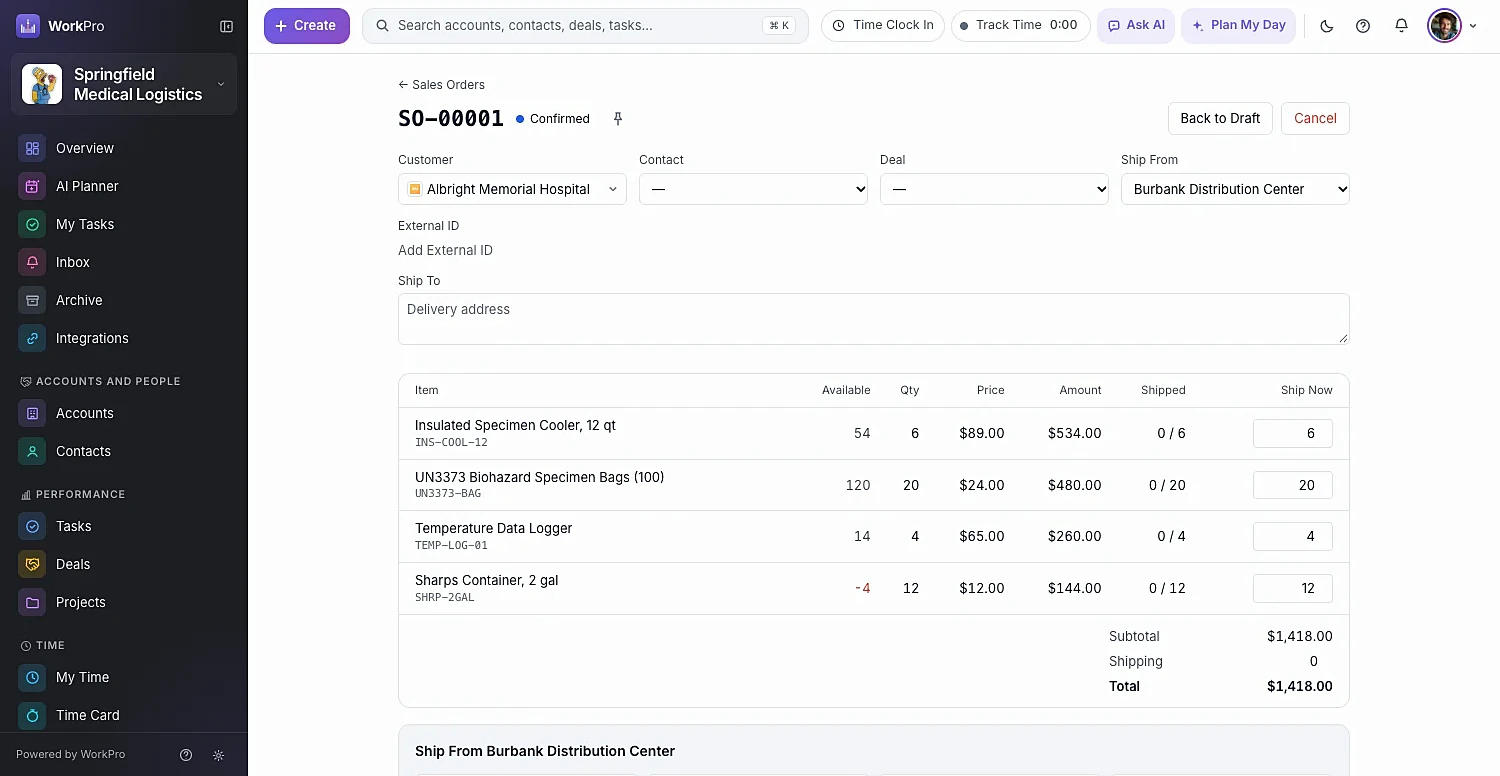
Task: Open the Tasks icon under Performance
Action: tap(32, 526)
